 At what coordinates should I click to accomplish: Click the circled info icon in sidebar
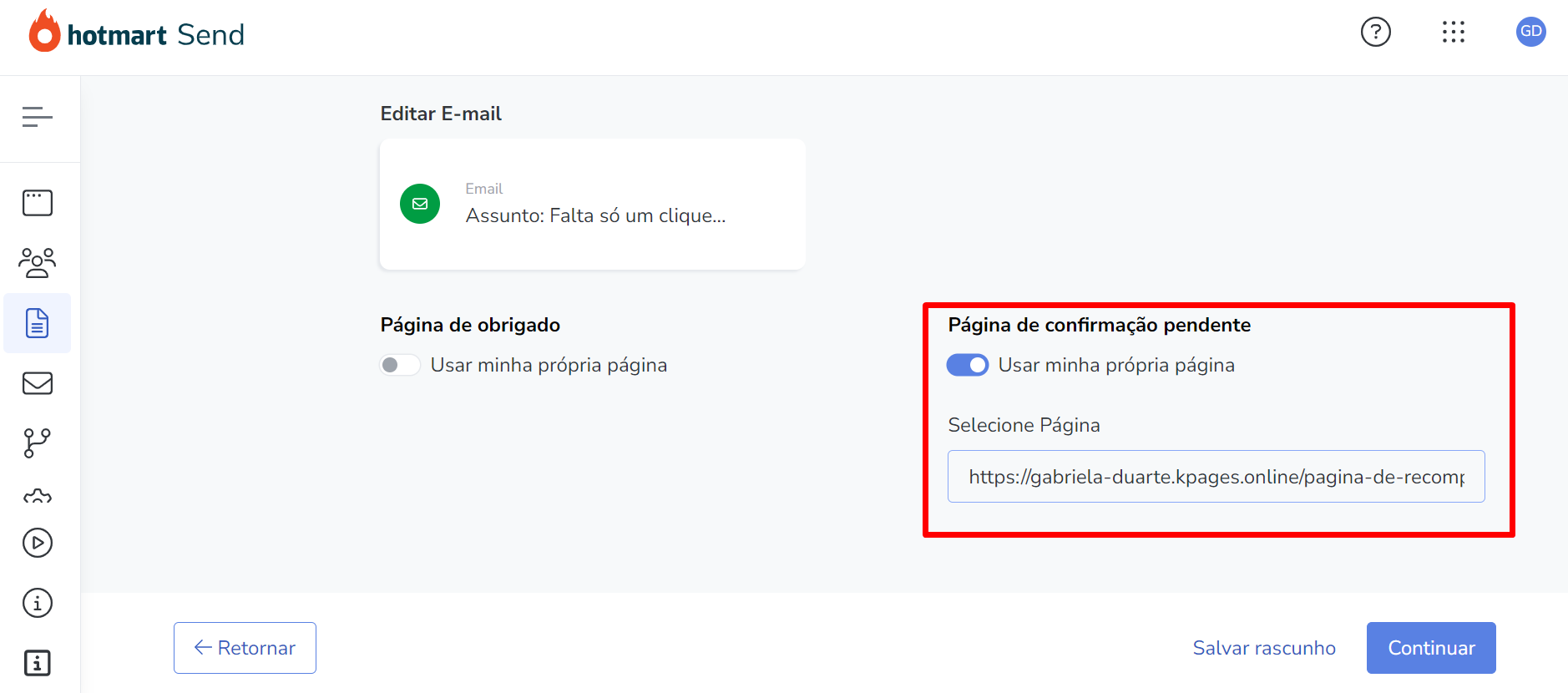[38, 603]
